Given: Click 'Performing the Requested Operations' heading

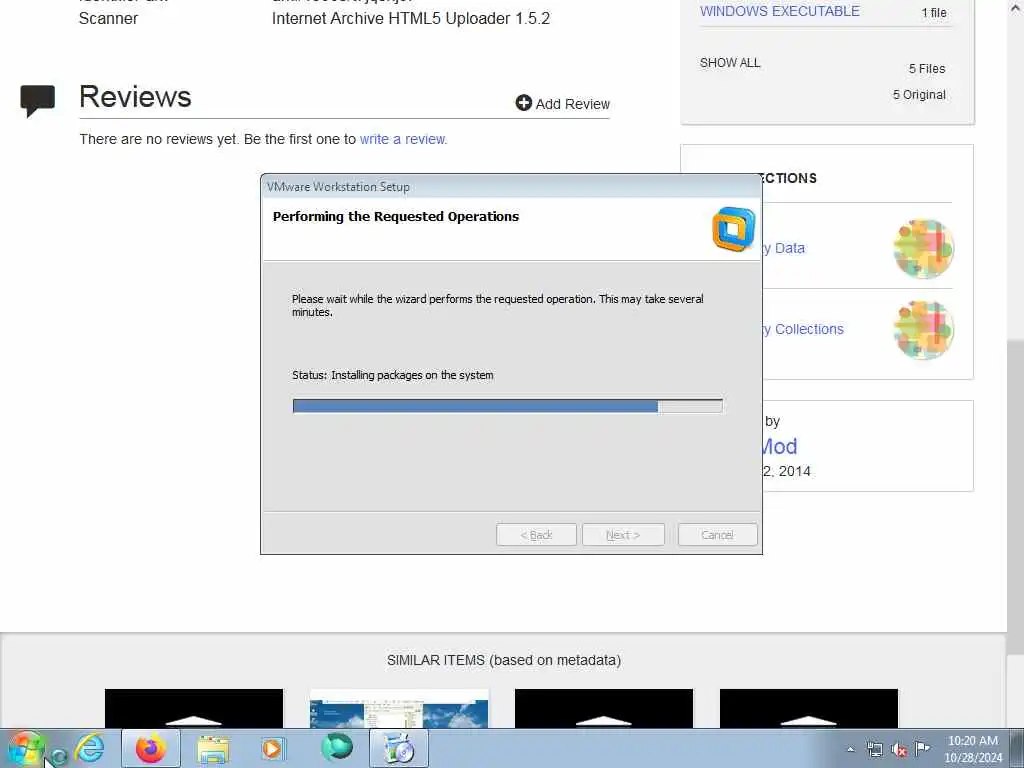Looking at the screenshot, I should point(396,217).
